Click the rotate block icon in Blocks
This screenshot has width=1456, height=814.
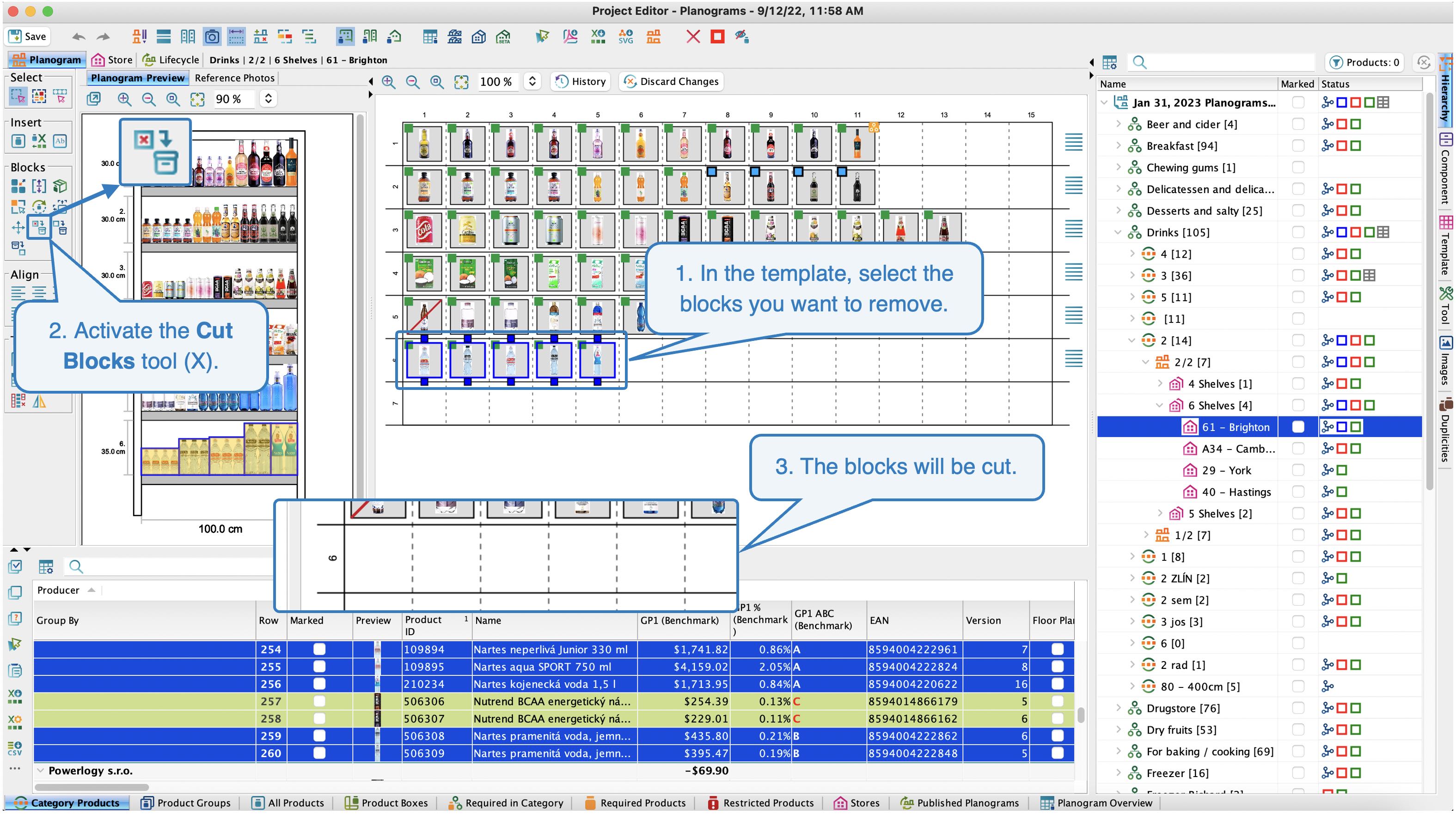[x=39, y=207]
